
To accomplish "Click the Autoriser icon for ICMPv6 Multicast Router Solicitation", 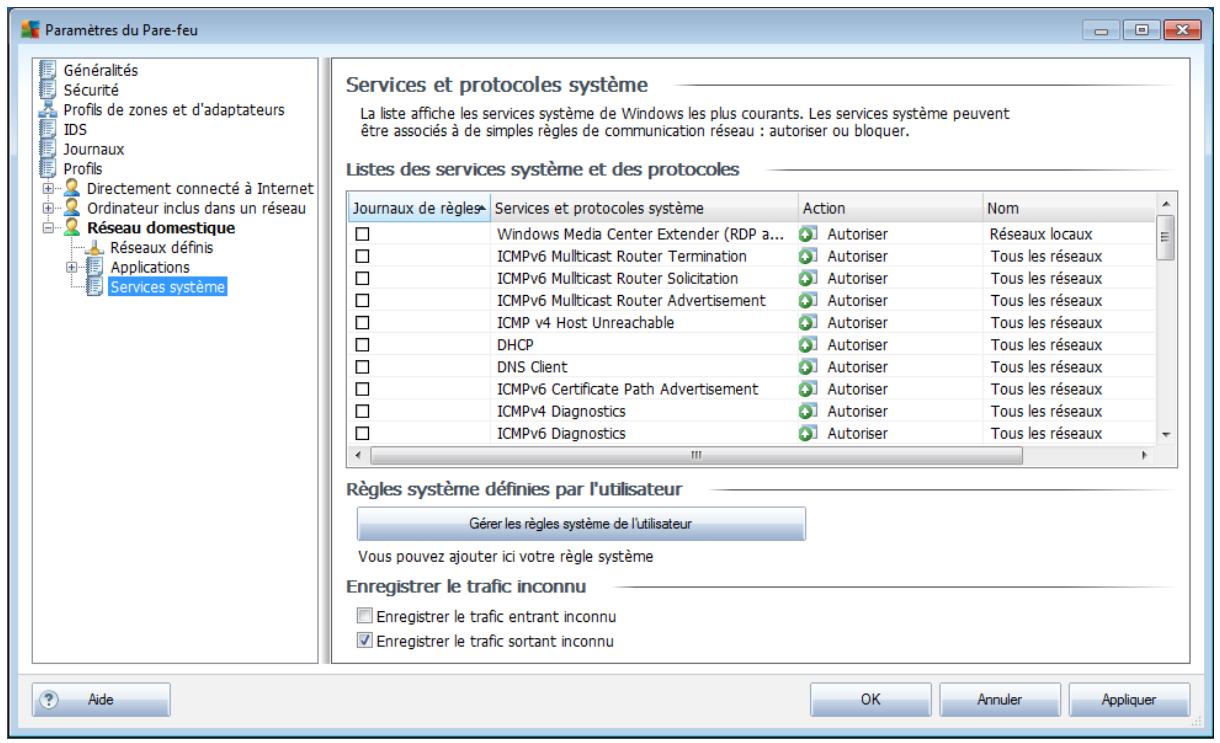I will click(808, 278).
